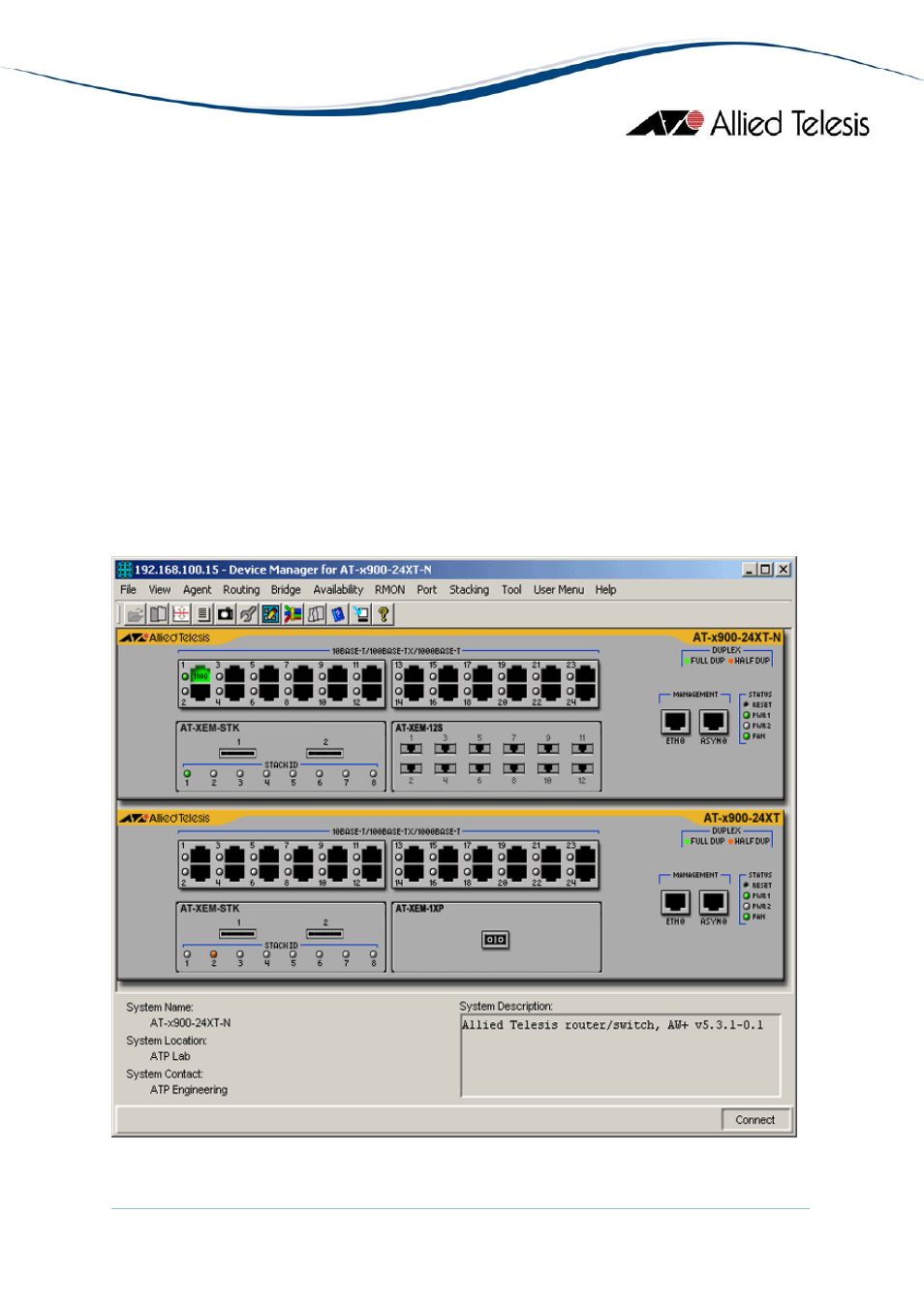Select green port 1 on AT-x900-24XT-N
924x1308 pixels.
[x=200, y=675]
